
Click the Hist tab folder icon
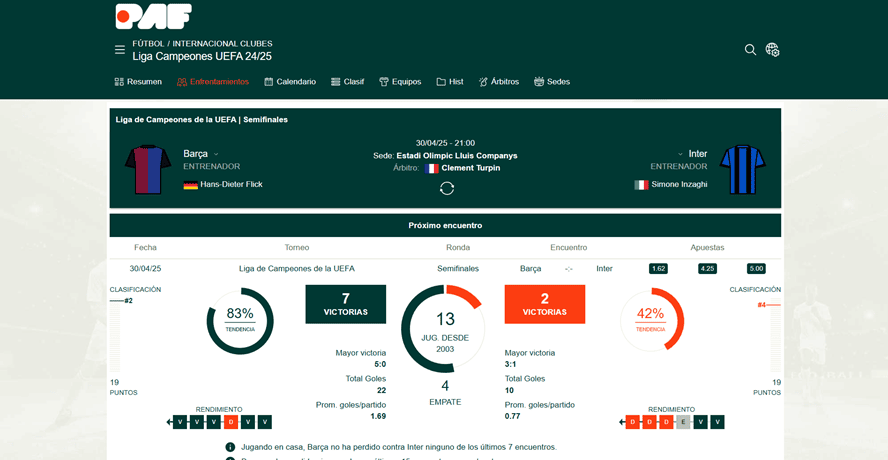[441, 82]
